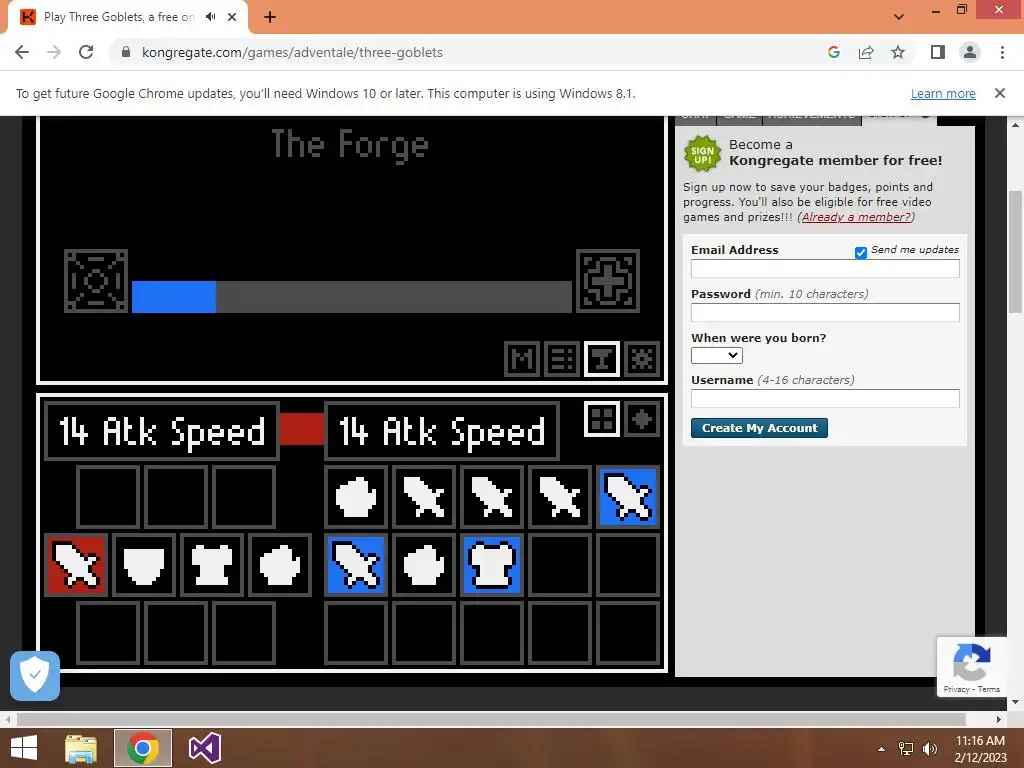This screenshot has width=1024, height=768.
Task: Focus the Email Address field
Action: (825, 268)
